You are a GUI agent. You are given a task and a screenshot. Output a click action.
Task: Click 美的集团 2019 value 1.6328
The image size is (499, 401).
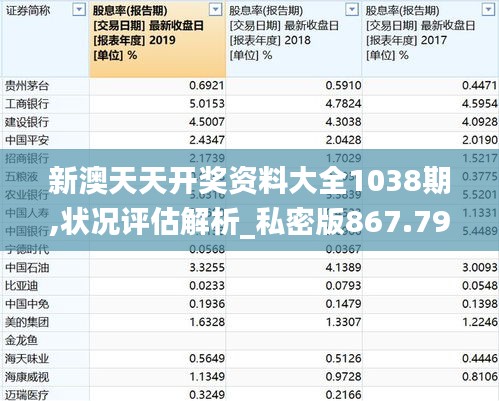[207, 322]
